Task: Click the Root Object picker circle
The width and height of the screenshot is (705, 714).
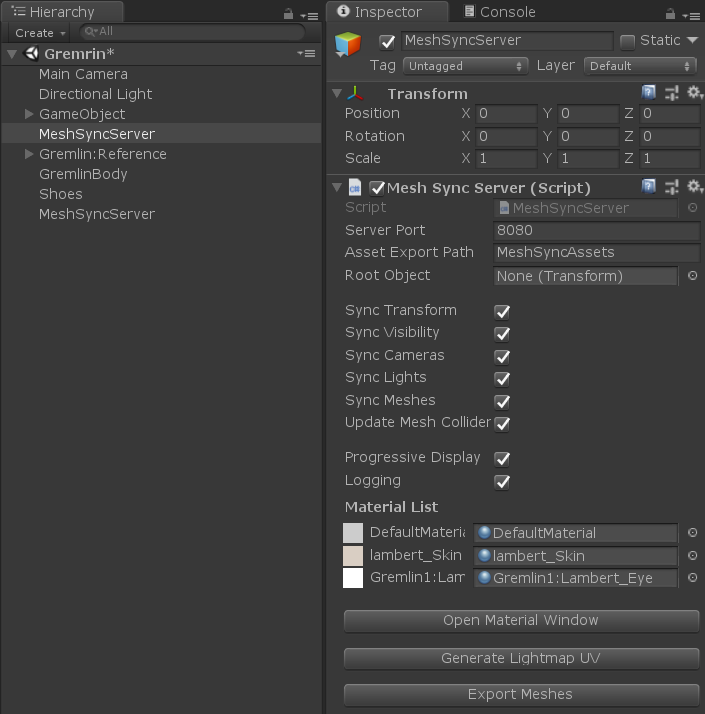Action: click(692, 275)
